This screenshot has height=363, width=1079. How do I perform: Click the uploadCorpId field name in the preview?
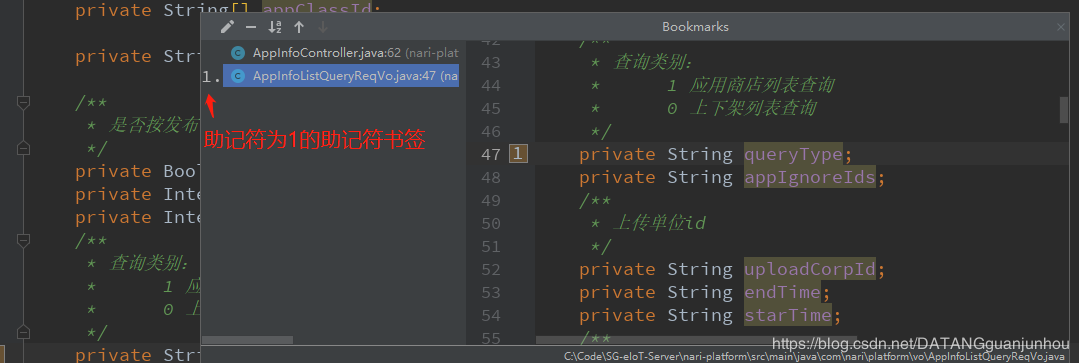click(x=810, y=269)
